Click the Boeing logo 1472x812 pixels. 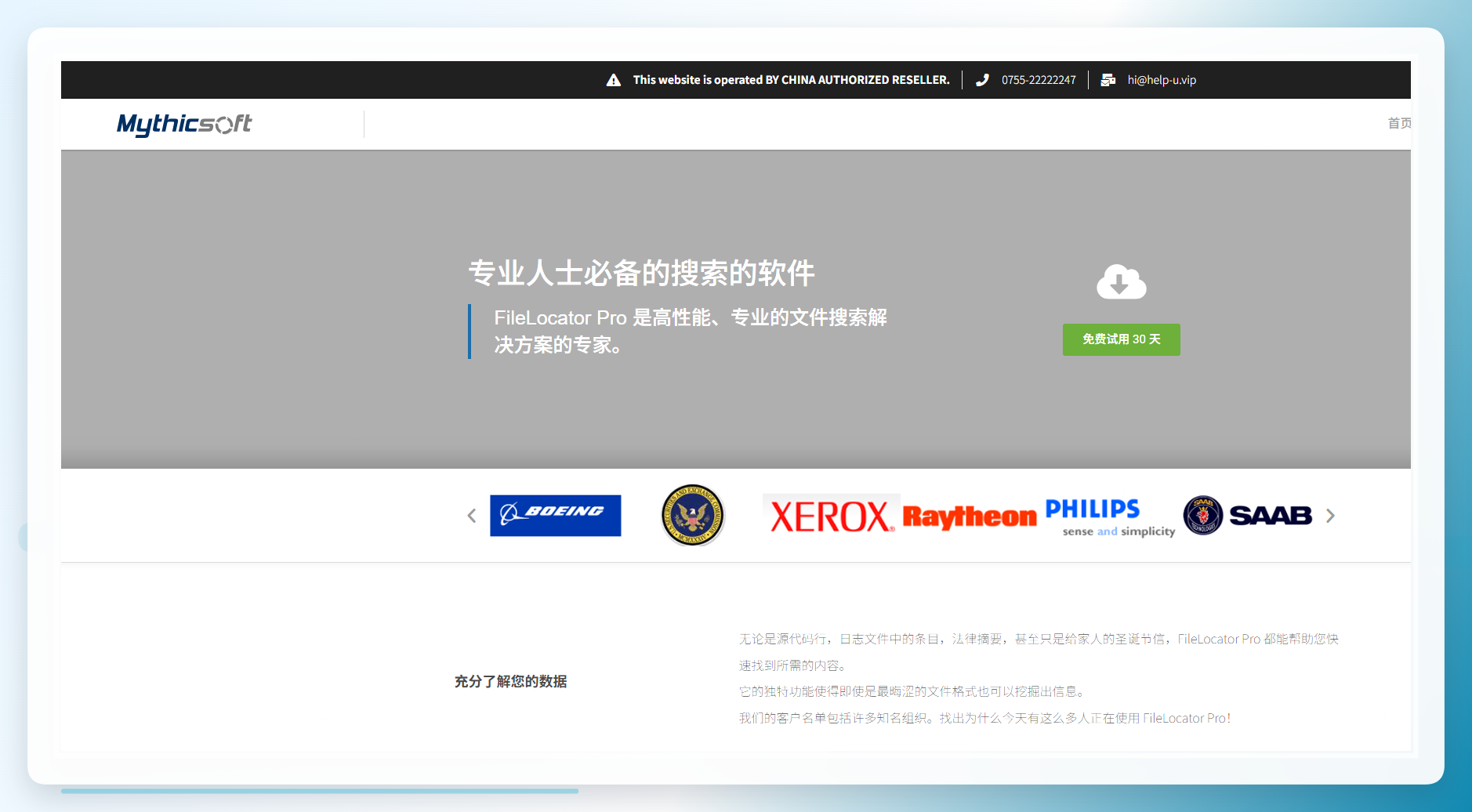556,516
